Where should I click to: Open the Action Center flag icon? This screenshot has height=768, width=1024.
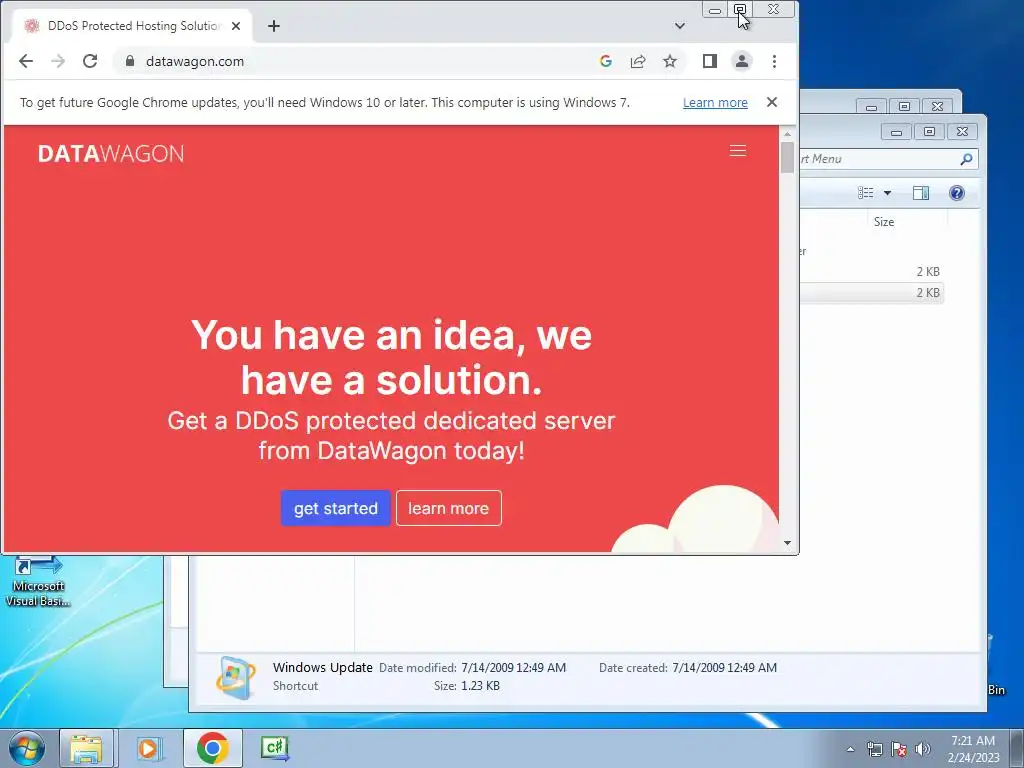(x=899, y=749)
